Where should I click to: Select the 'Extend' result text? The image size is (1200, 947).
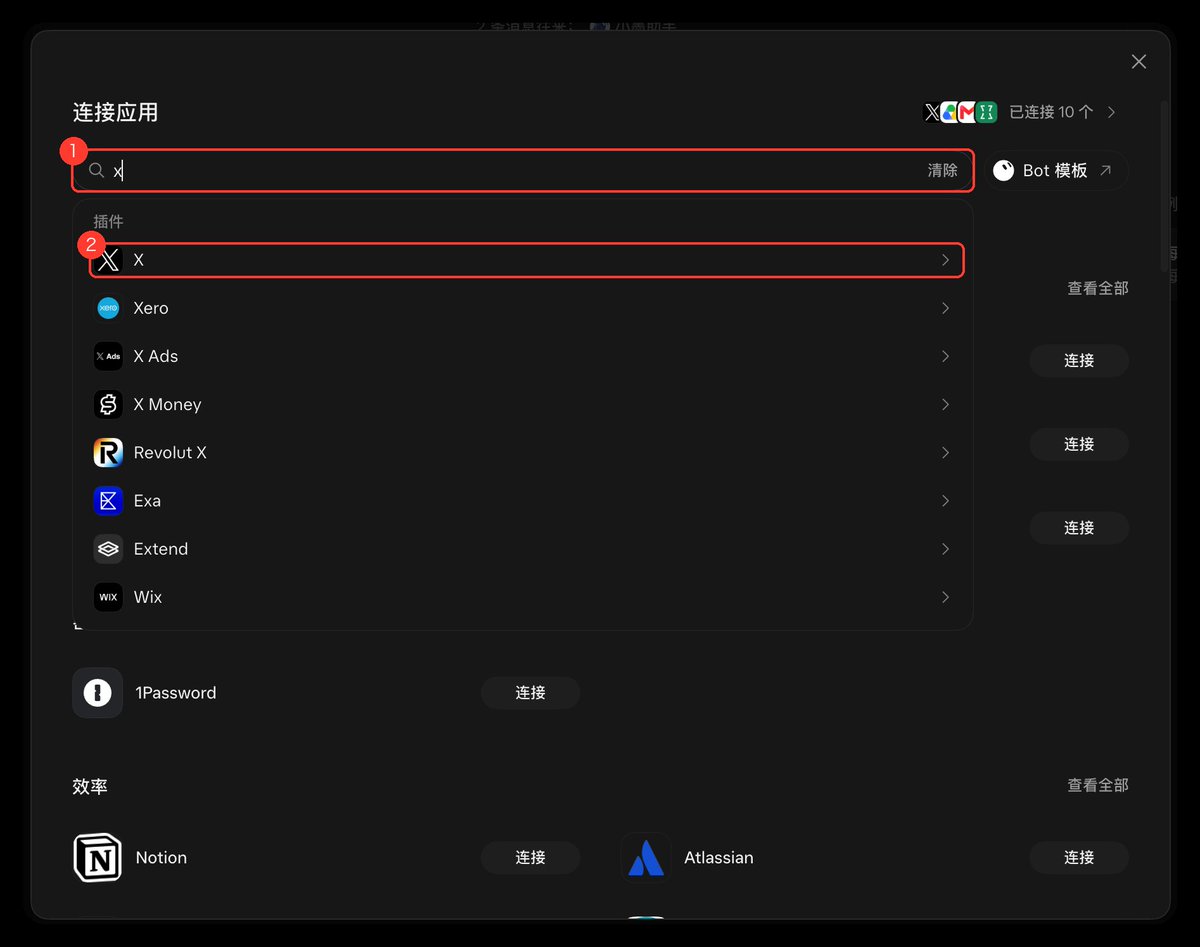tap(161, 548)
